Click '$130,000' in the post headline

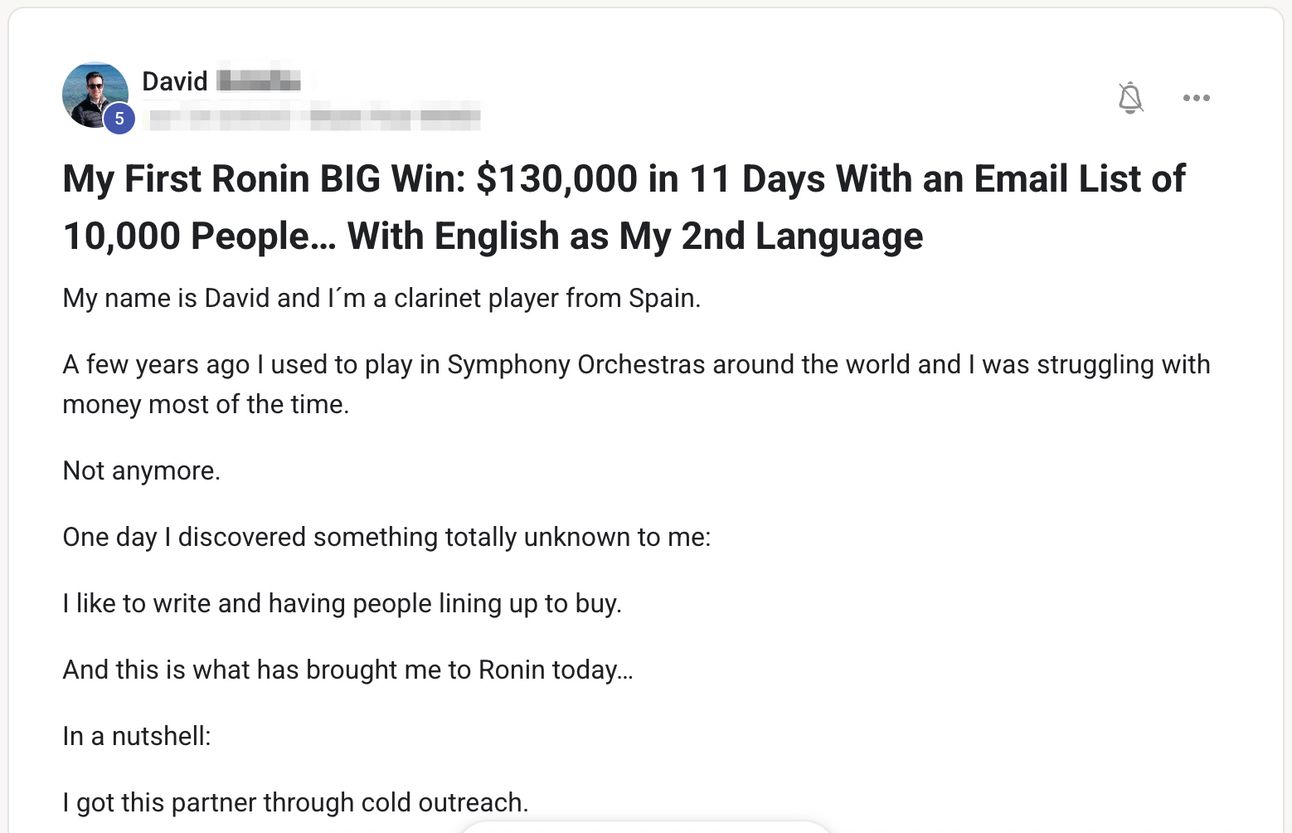click(x=557, y=179)
